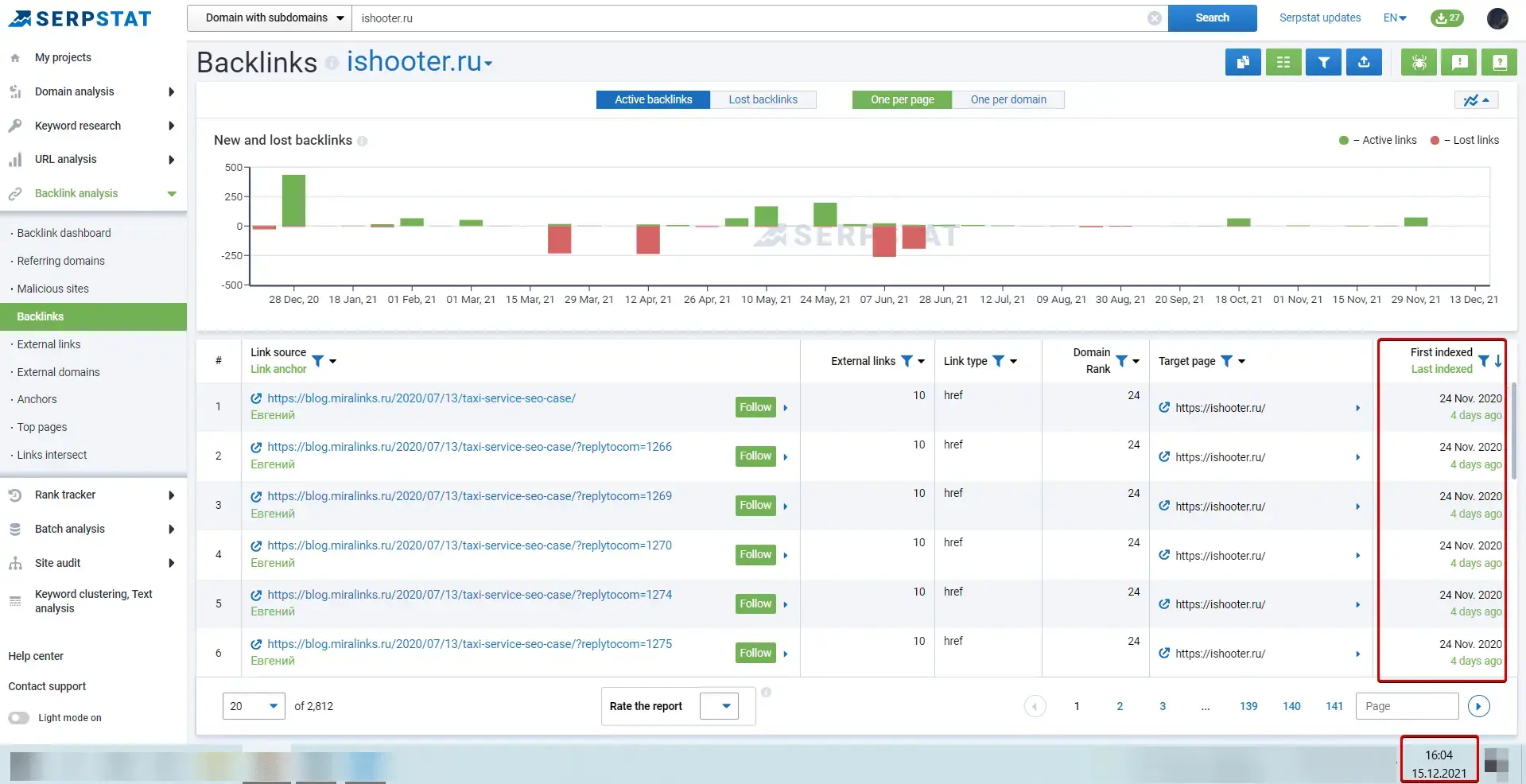
Task: Open external icon for row 3 target page
Action: point(1164,506)
